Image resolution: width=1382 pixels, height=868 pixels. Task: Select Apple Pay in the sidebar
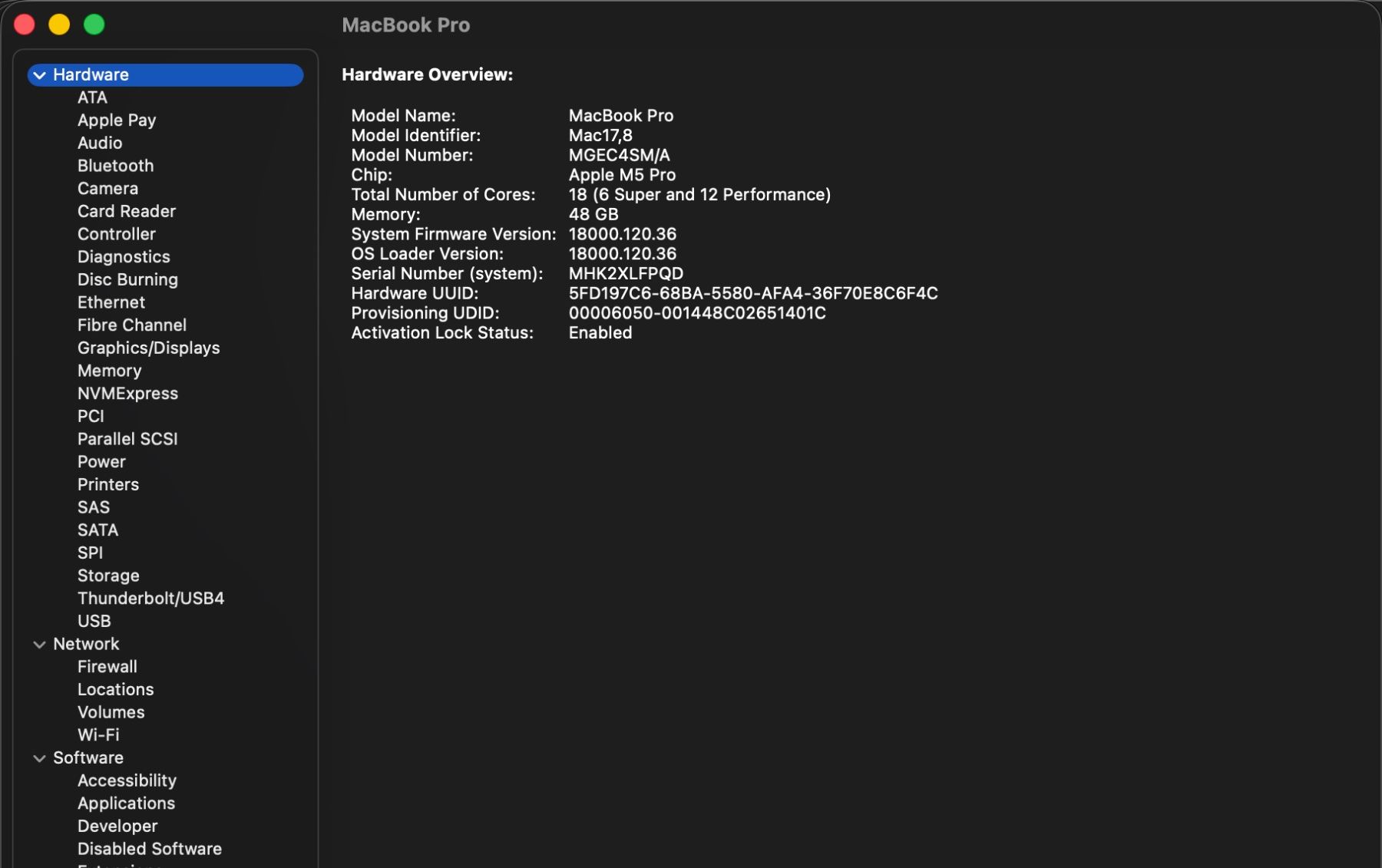117,120
